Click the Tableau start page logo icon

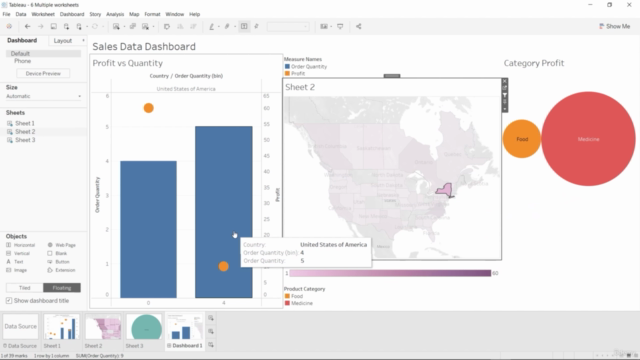click(x=9, y=27)
